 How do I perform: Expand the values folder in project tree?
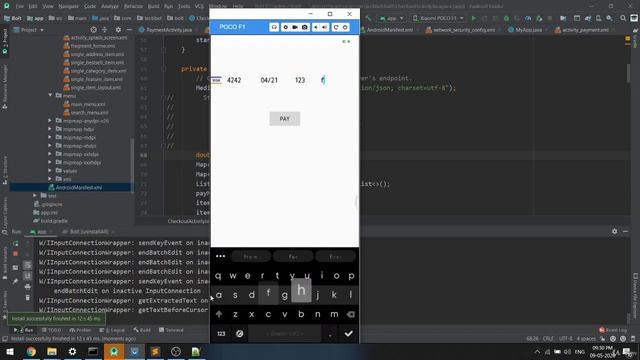[x=50, y=171]
